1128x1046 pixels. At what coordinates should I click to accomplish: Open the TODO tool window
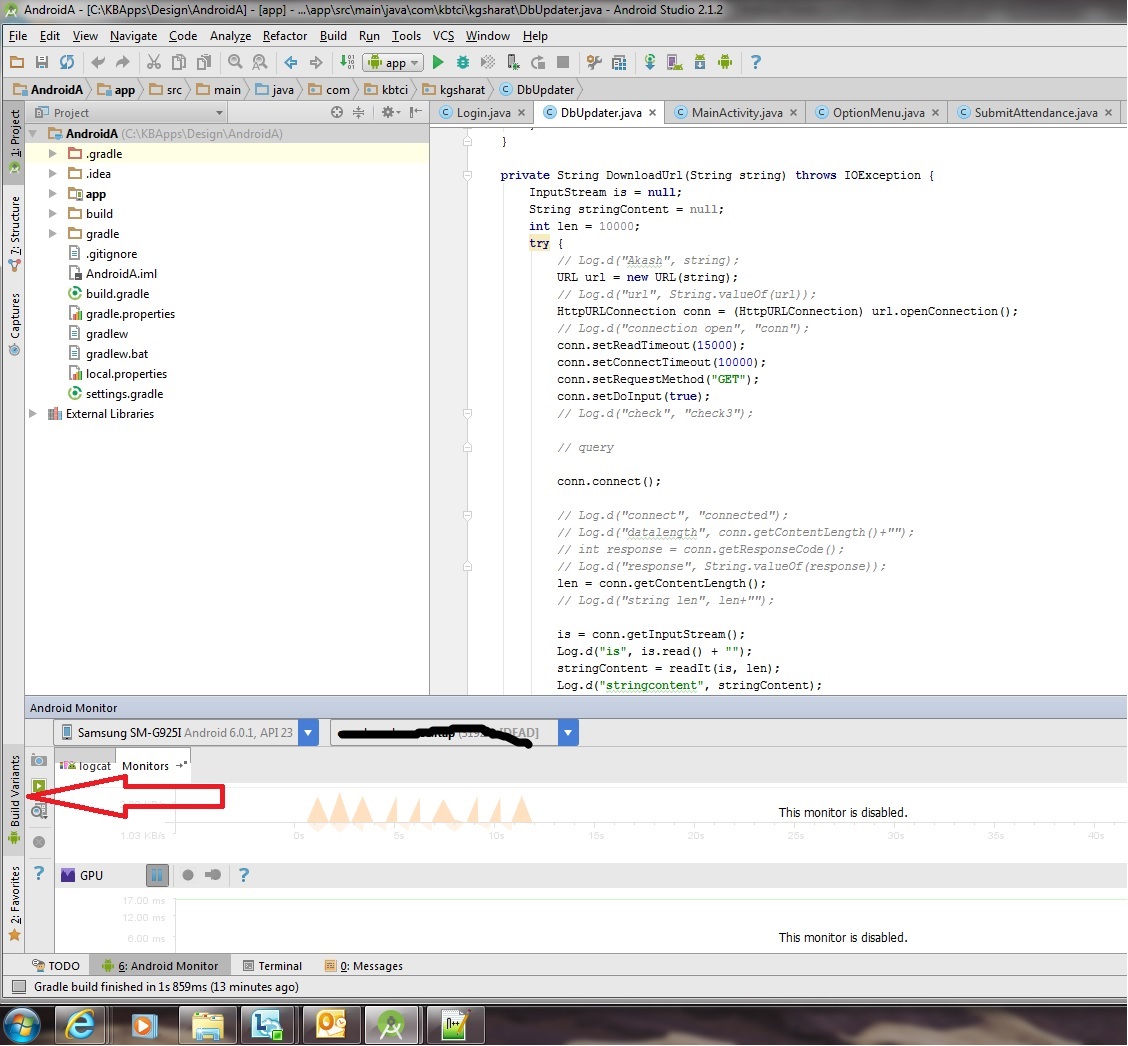pos(56,965)
